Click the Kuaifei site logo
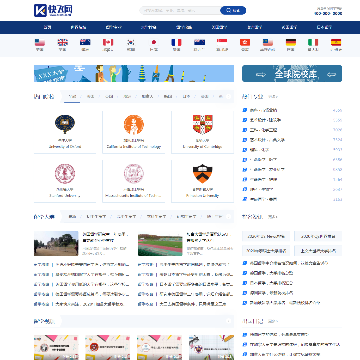This screenshot has width=360, height=360. click(x=53, y=10)
